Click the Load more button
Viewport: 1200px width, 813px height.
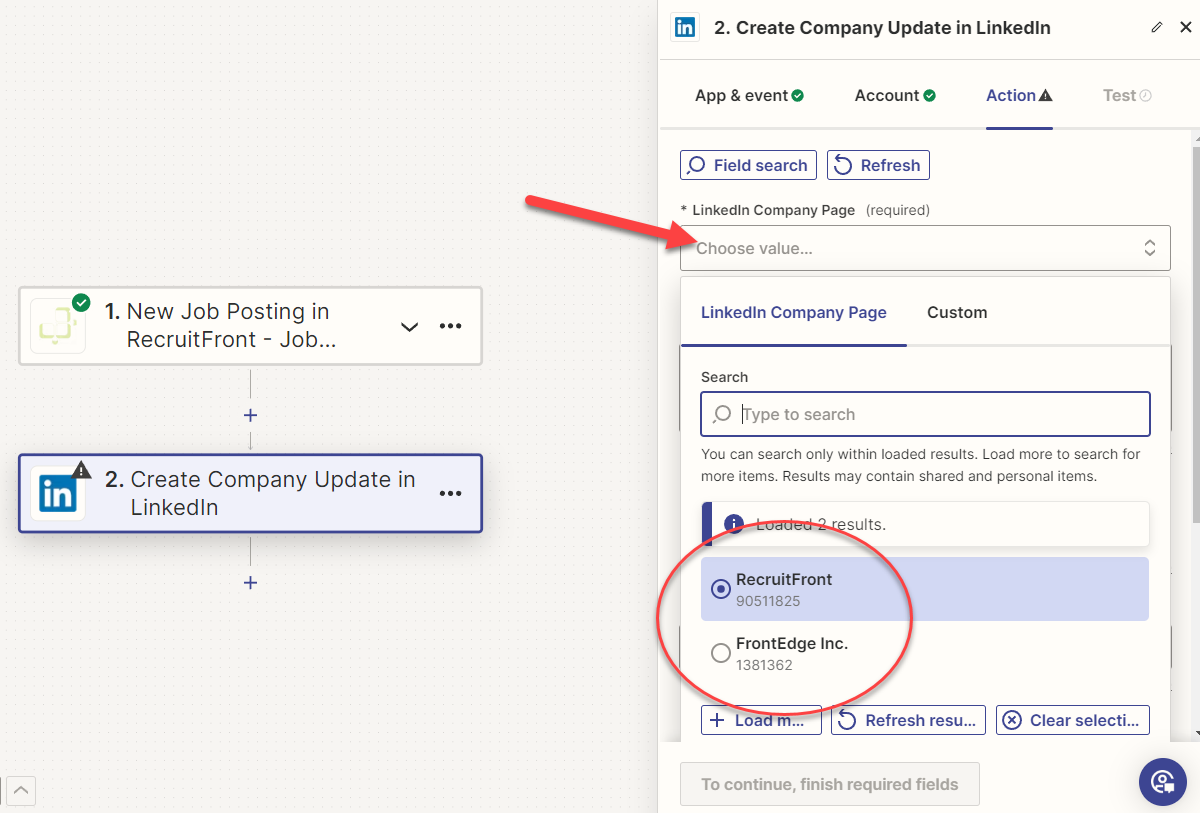(x=761, y=720)
